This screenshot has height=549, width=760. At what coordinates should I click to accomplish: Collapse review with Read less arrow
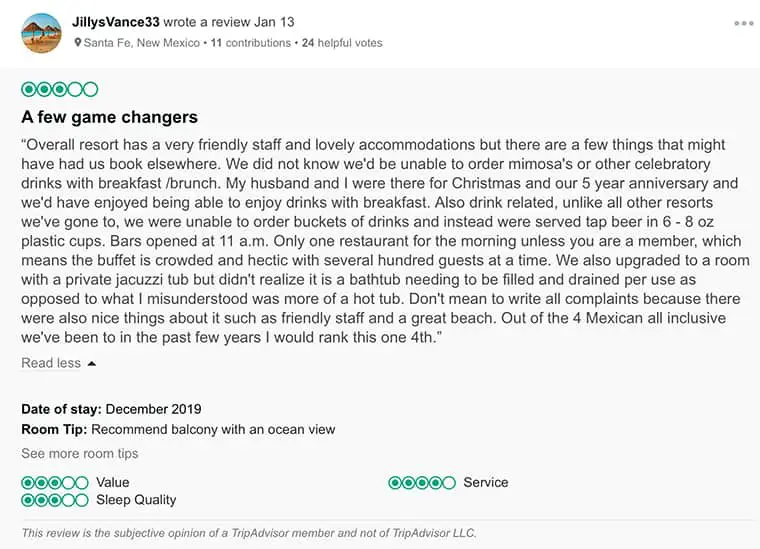tap(92, 364)
